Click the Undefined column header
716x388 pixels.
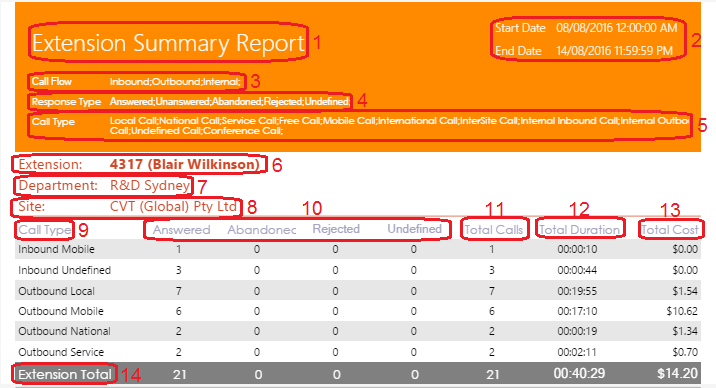[415, 229]
